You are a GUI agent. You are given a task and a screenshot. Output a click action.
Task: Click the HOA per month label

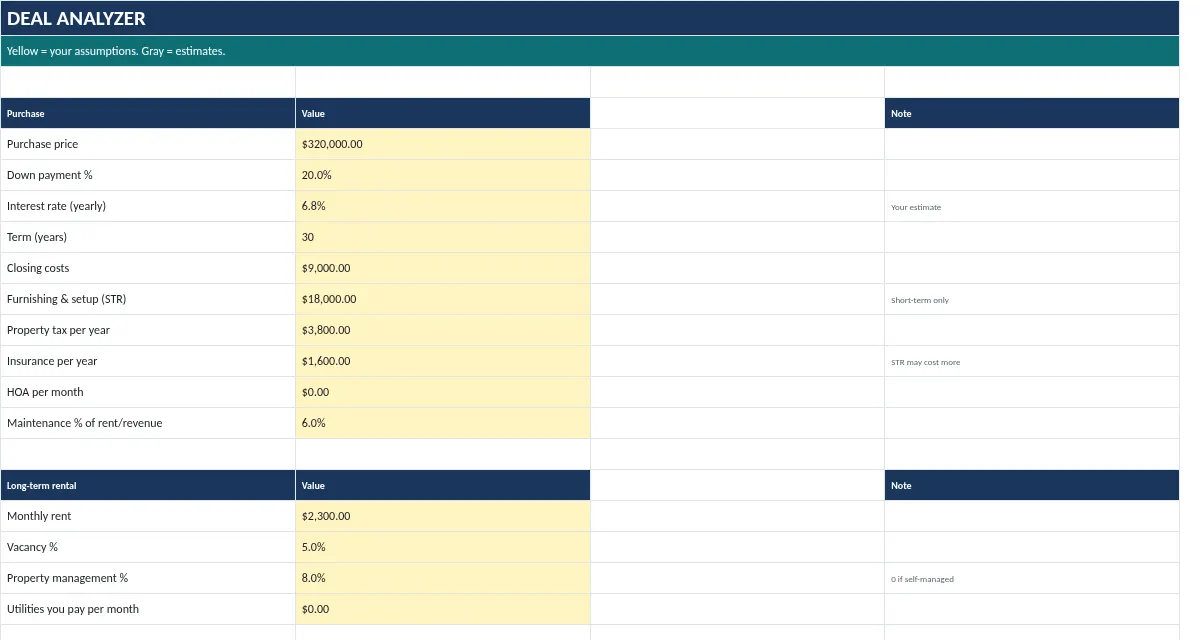coord(148,392)
